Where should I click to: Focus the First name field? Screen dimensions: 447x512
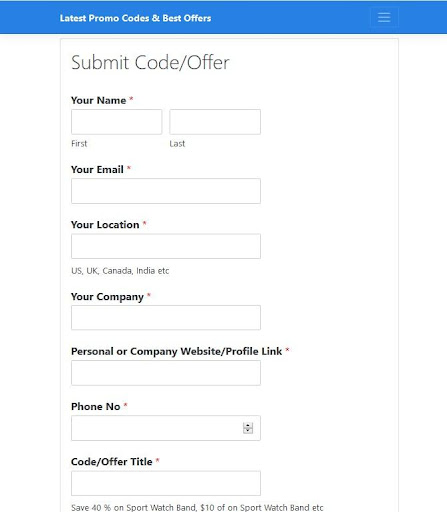pos(116,122)
